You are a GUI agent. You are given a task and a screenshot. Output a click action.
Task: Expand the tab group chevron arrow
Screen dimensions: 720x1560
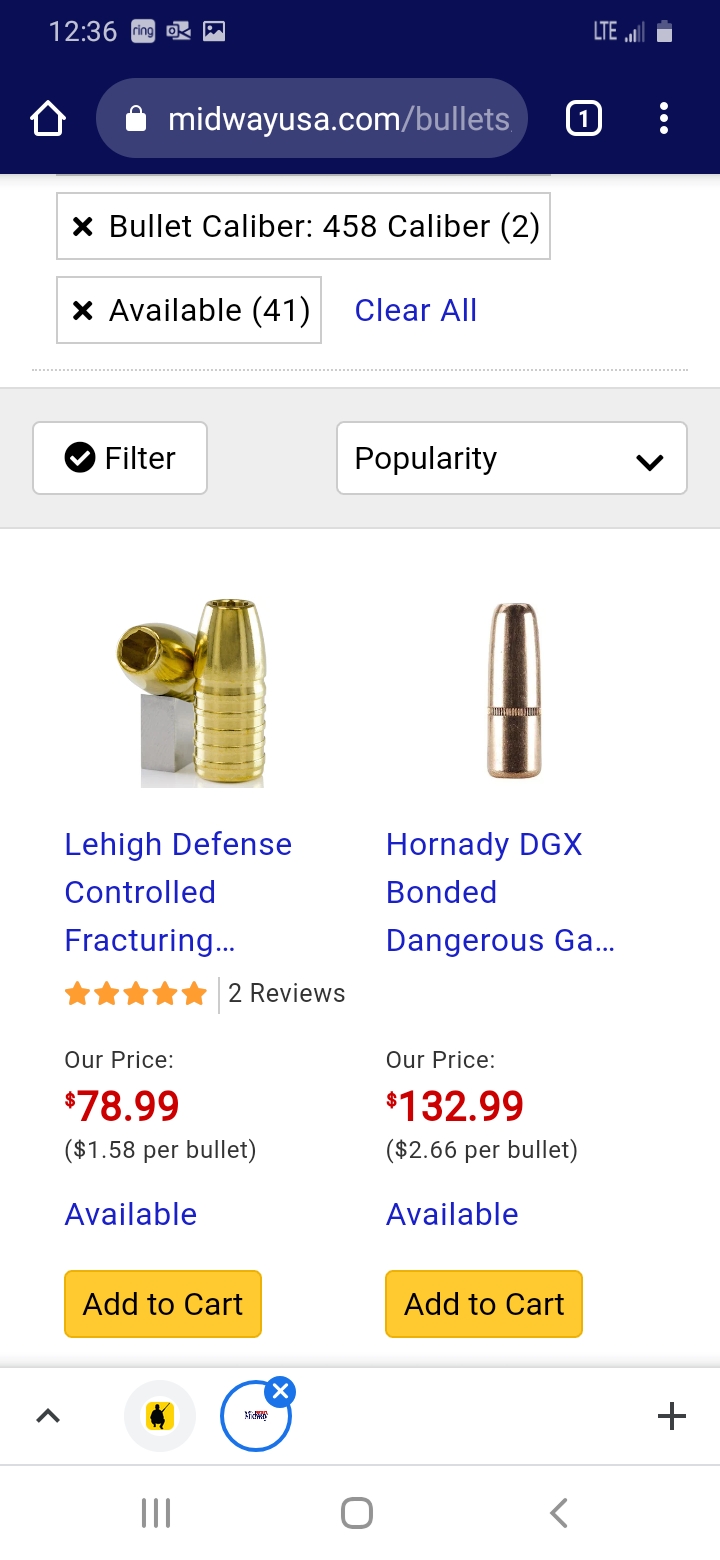click(48, 1416)
